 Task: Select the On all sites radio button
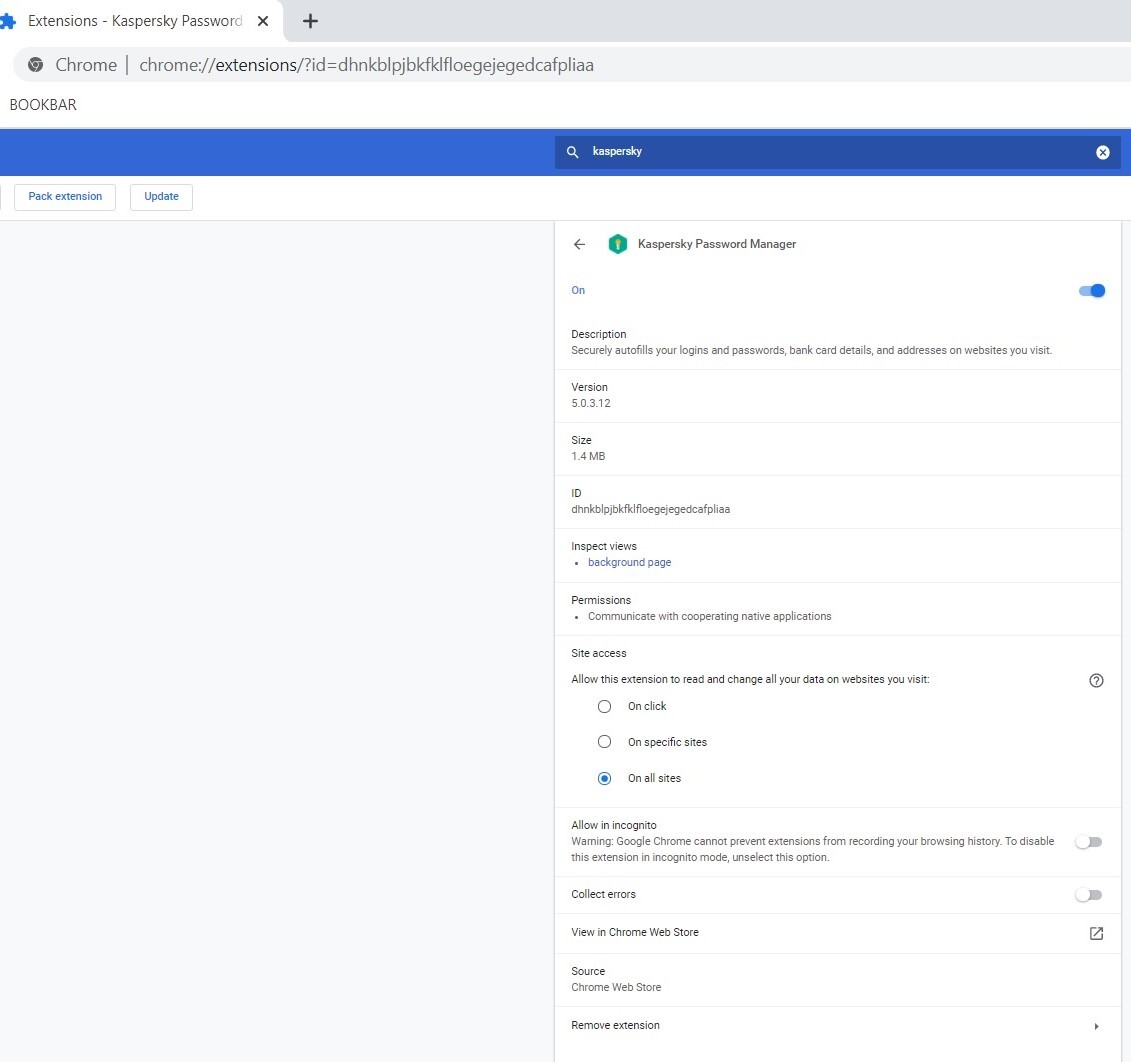point(604,778)
